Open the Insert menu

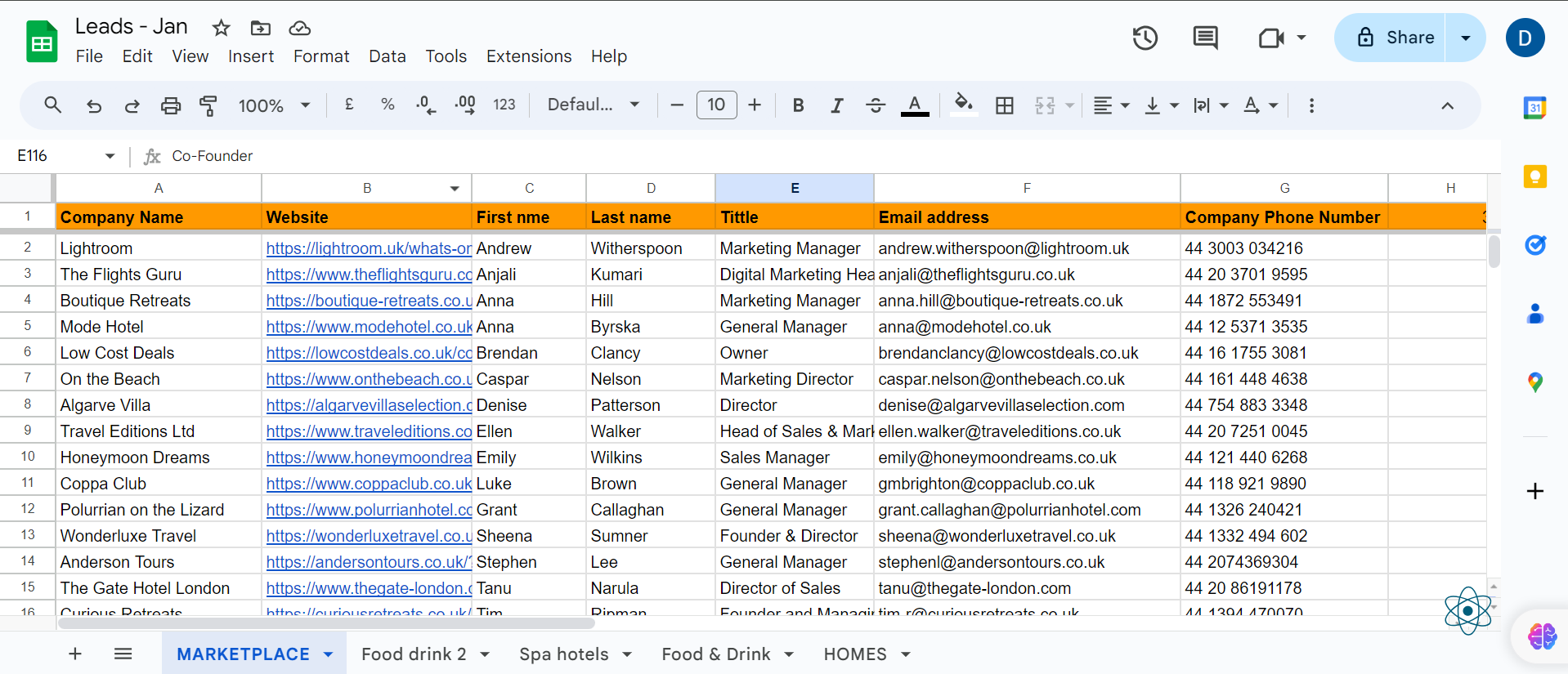(251, 56)
